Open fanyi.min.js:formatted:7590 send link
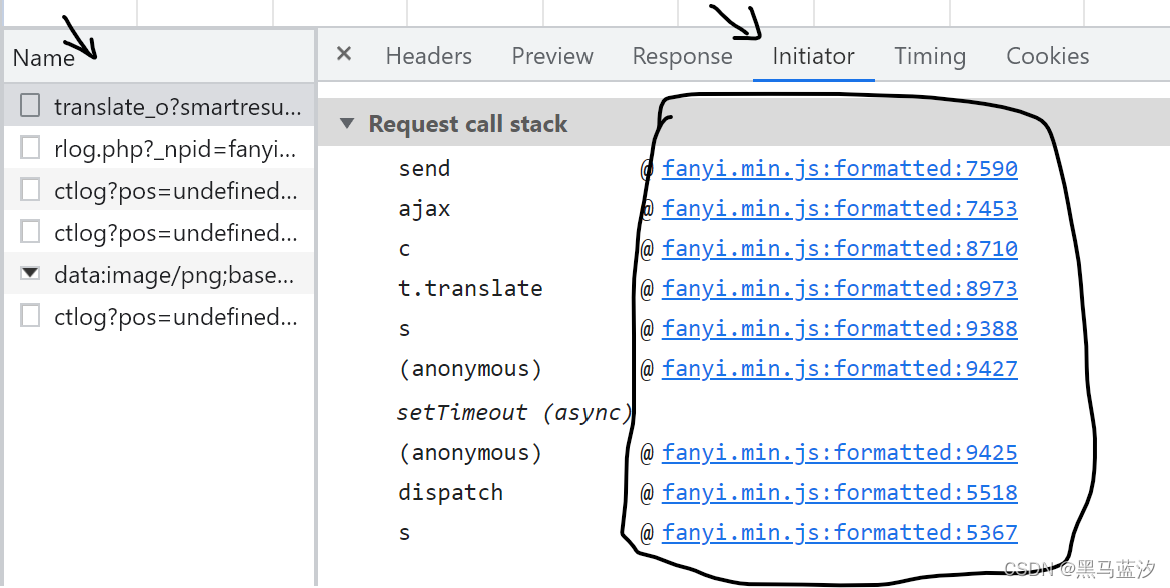This screenshot has width=1170, height=588. [x=839, y=169]
